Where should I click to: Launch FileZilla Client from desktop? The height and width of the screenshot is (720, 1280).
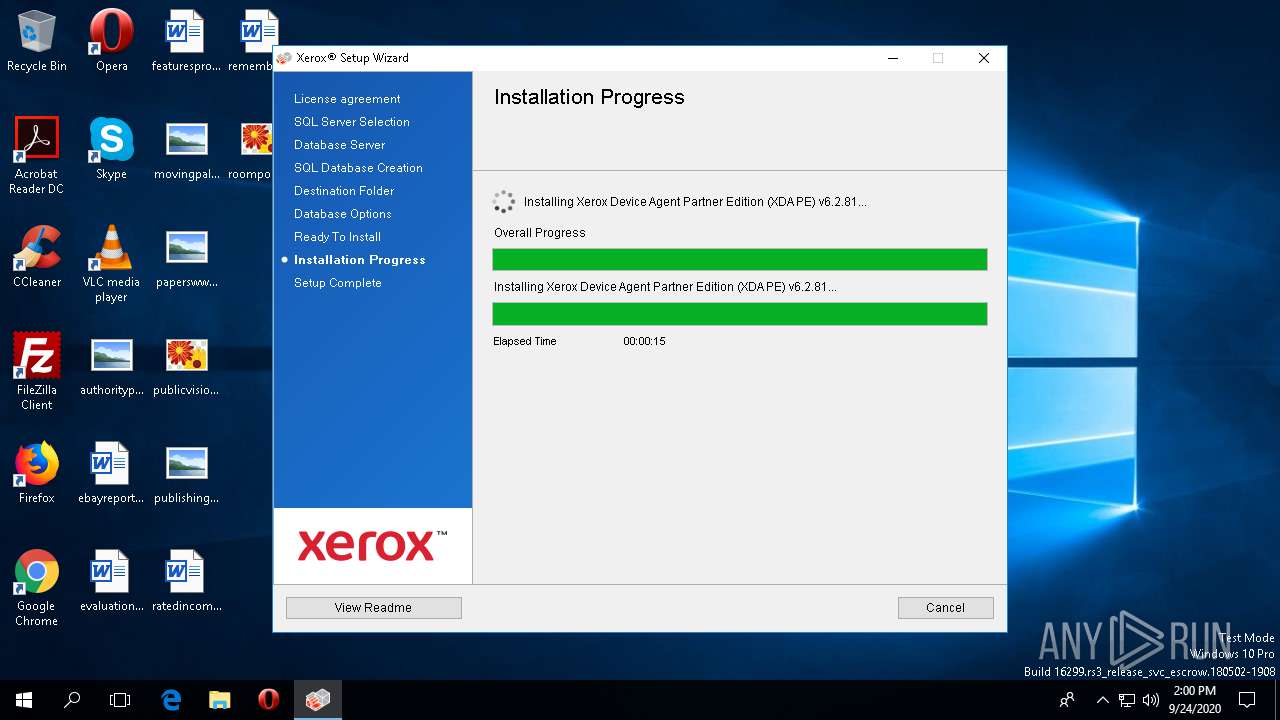click(37, 371)
